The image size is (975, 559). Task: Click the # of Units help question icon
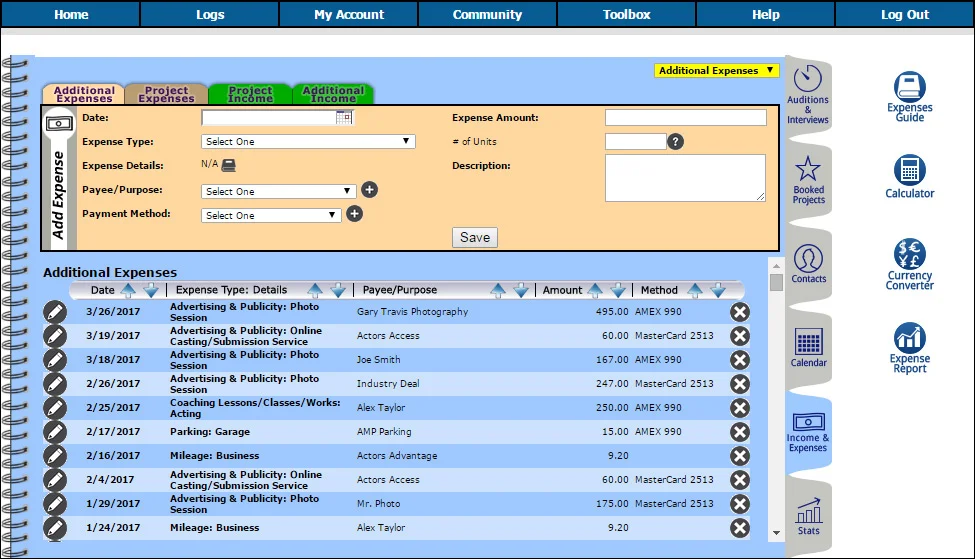[675, 142]
